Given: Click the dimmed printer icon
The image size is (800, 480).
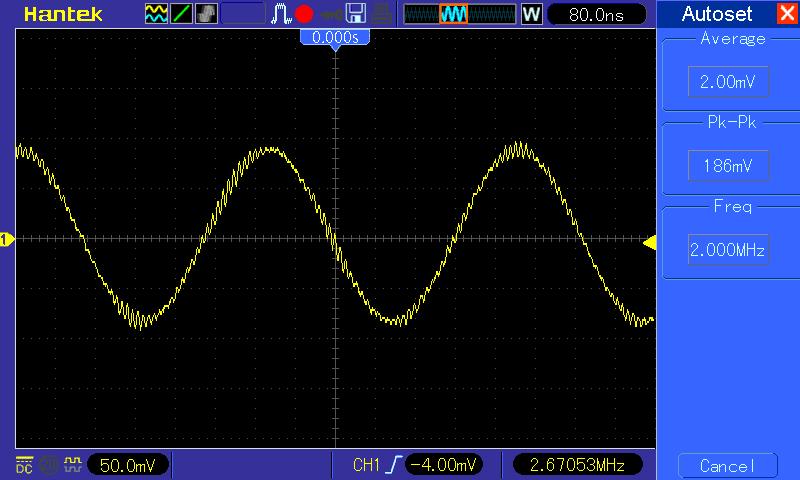Looking at the screenshot, I should click(x=382, y=14).
